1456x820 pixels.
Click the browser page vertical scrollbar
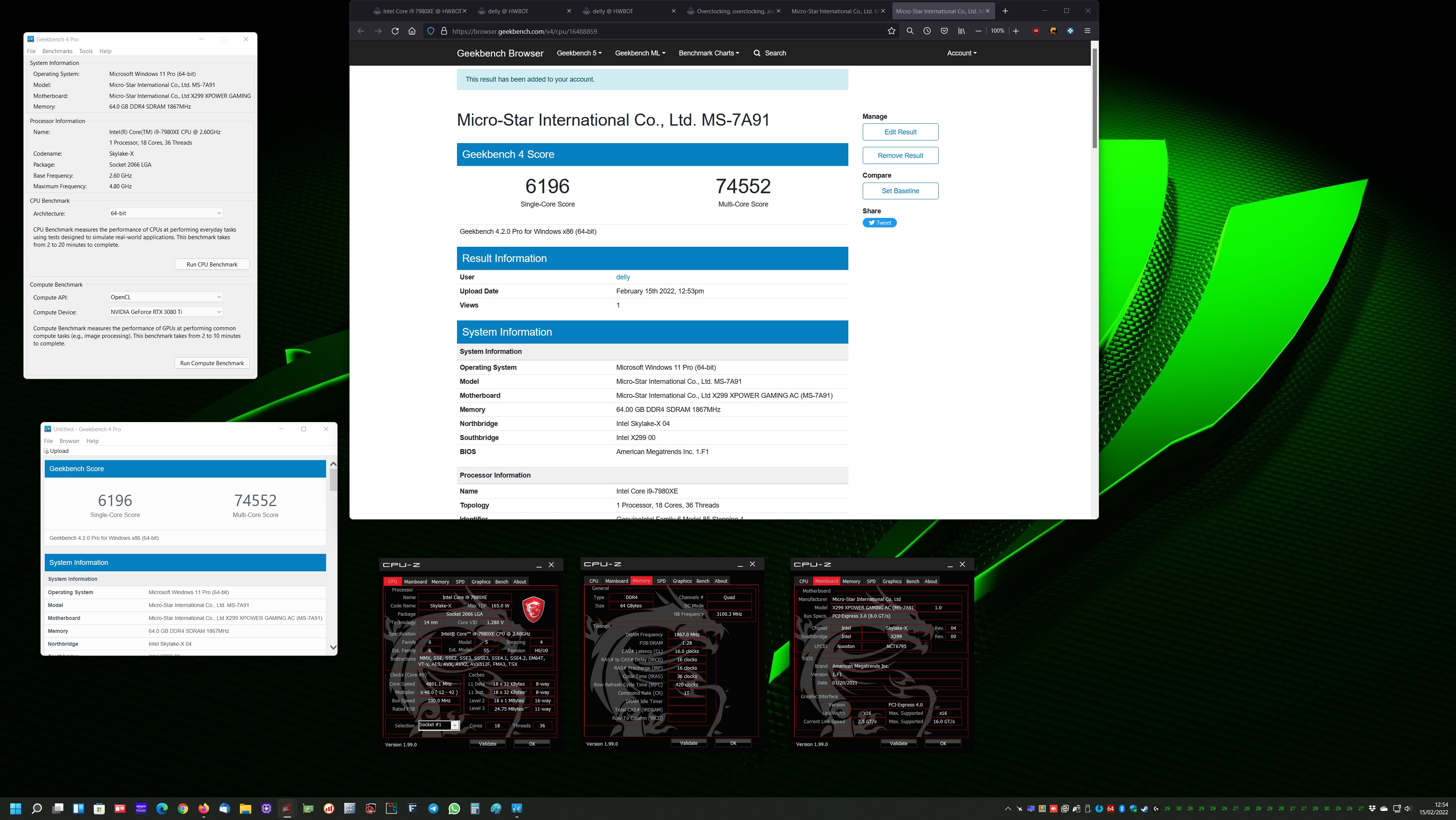pyautogui.click(x=1094, y=99)
